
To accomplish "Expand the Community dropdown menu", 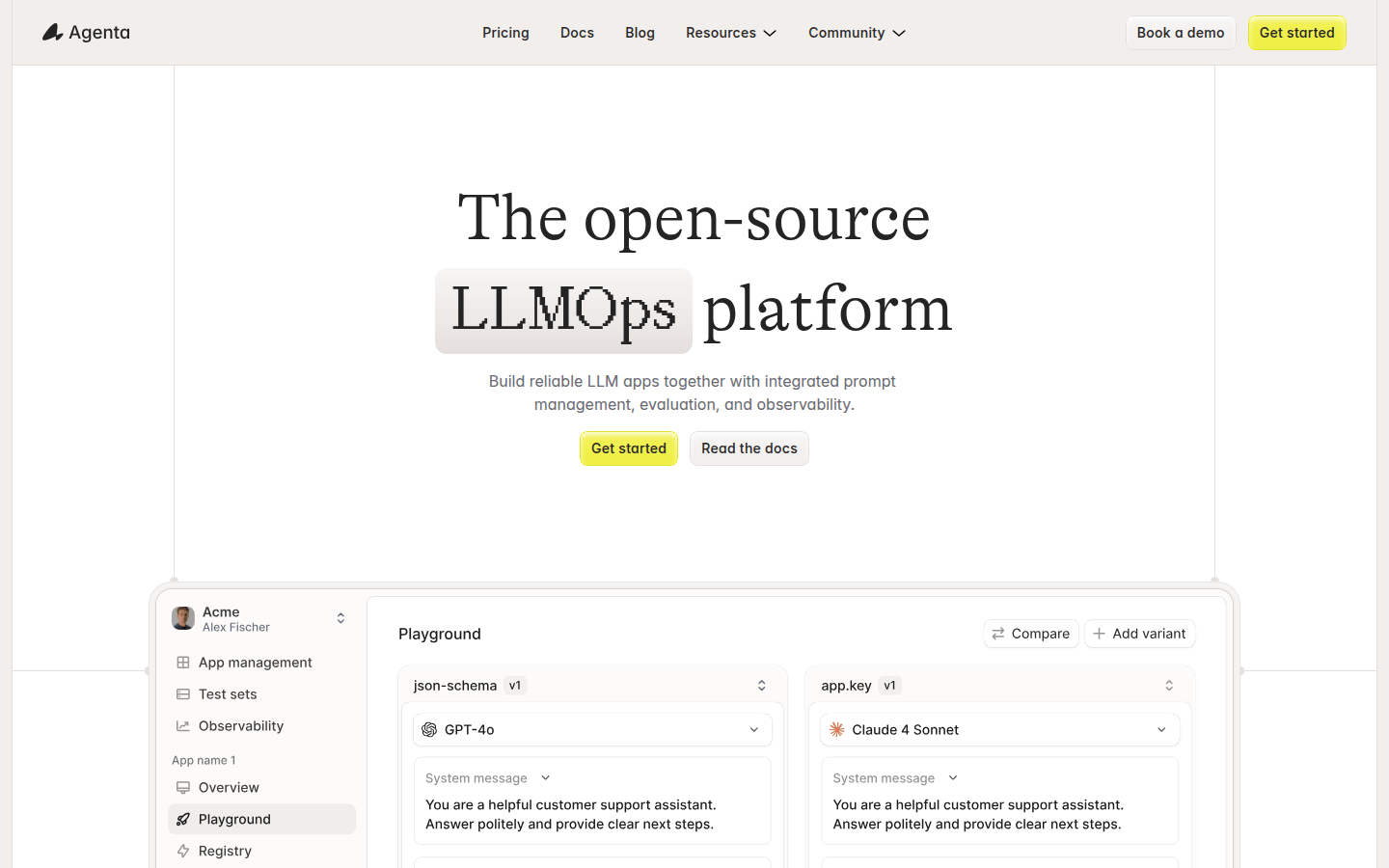I will coord(857,33).
